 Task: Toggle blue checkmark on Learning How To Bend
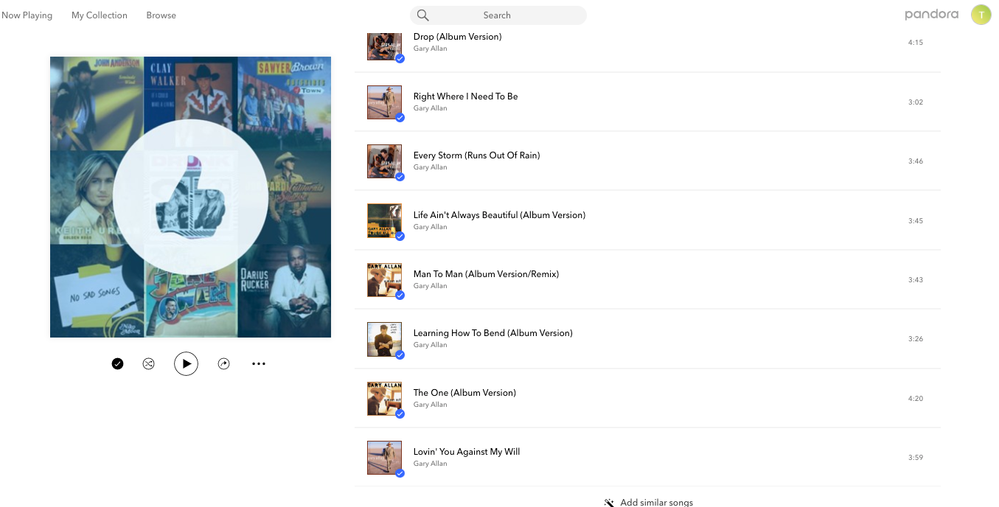tap(400, 355)
